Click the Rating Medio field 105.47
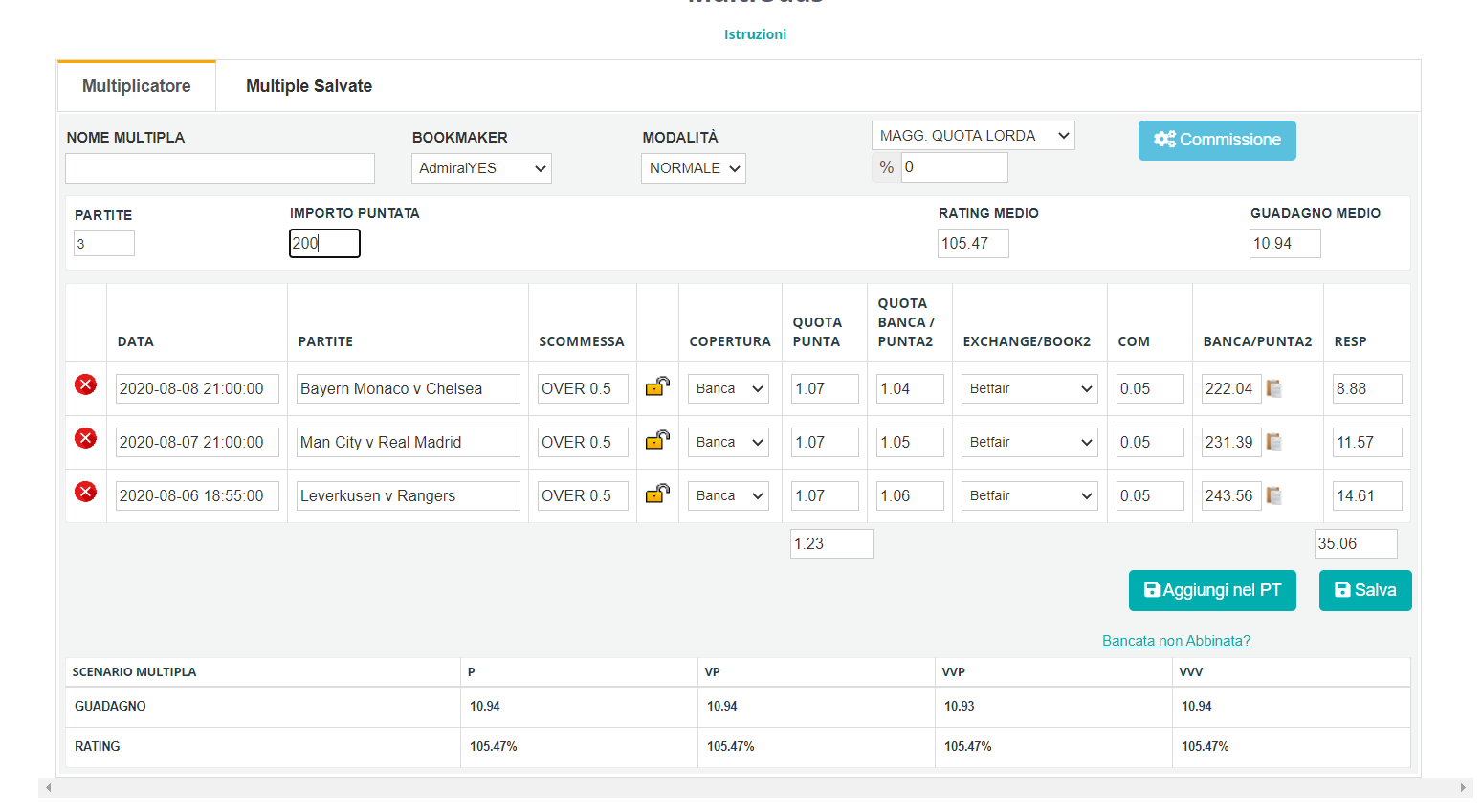Screen dimensions: 1482x812 (973, 244)
